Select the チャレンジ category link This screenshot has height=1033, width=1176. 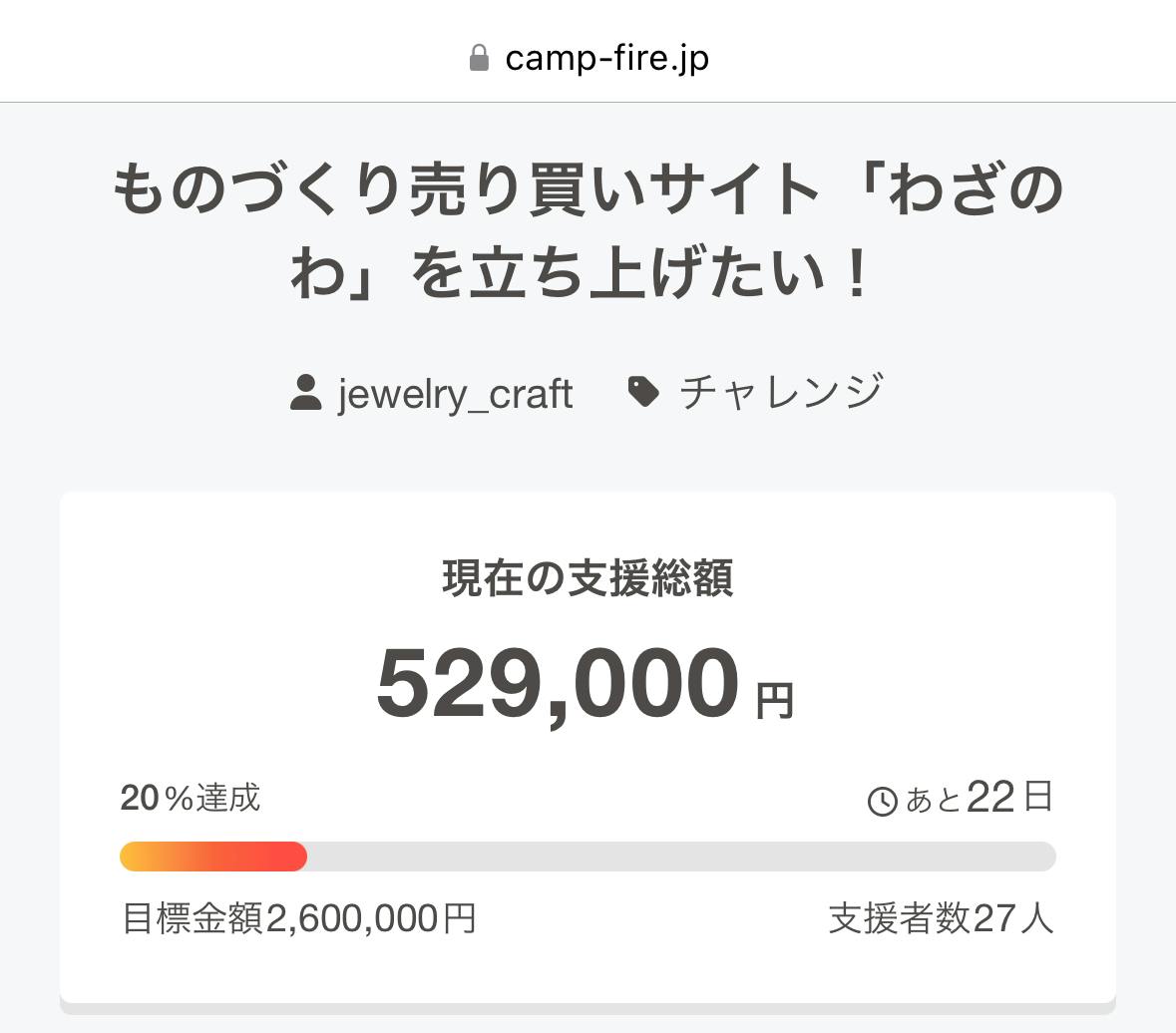click(x=781, y=392)
